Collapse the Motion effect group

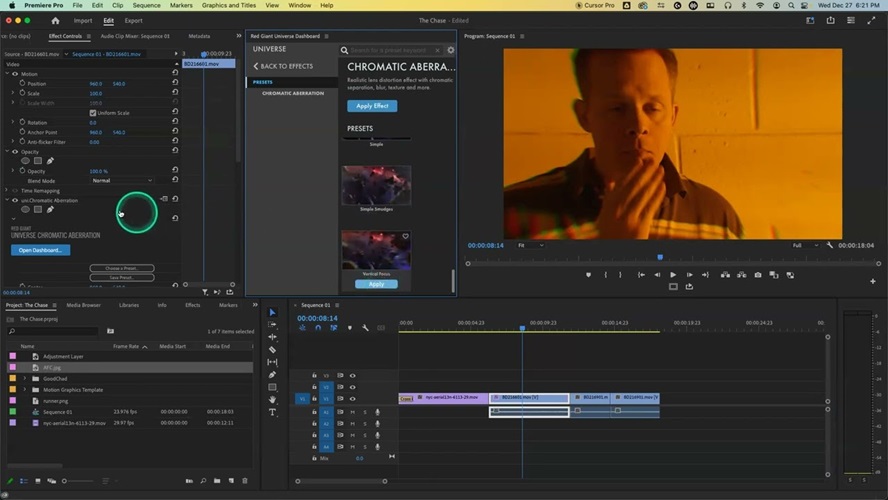[7, 74]
